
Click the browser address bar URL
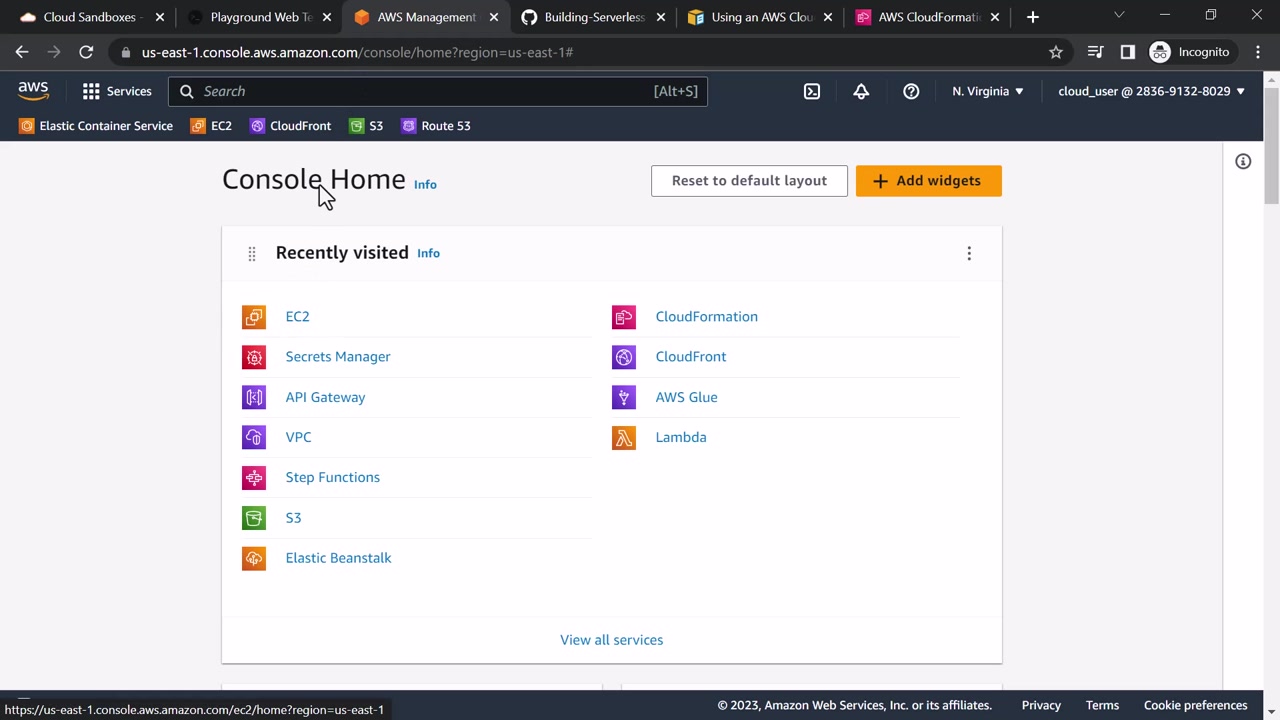(357, 52)
